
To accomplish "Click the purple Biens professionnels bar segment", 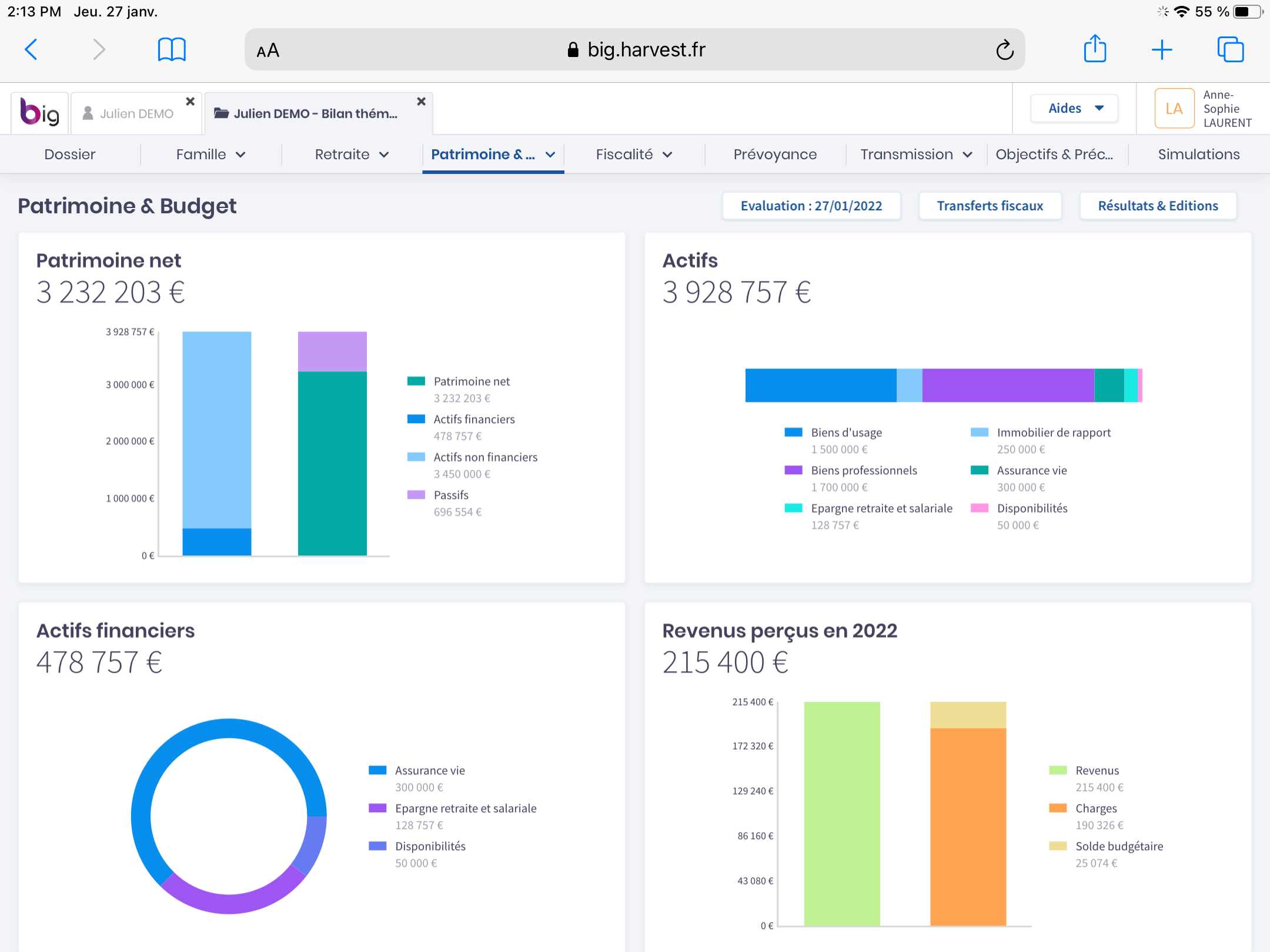I will [x=1008, y=386].
